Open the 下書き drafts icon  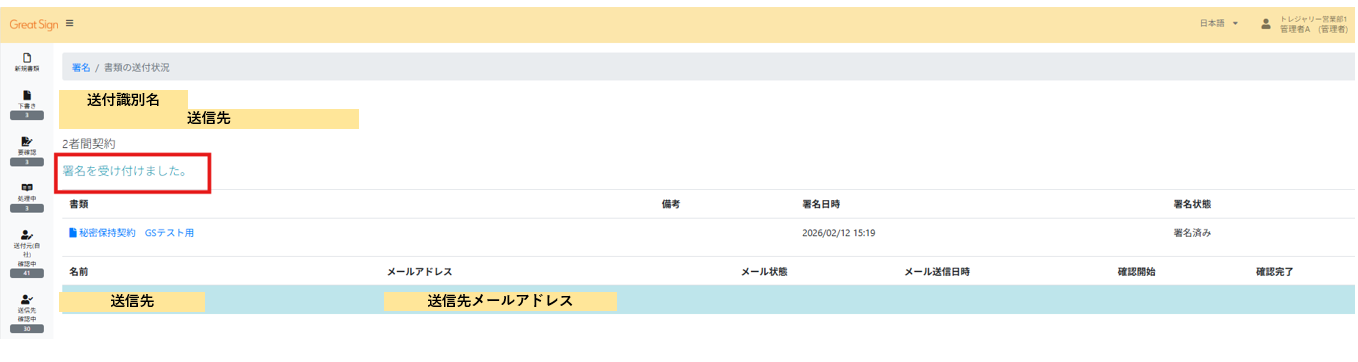[x=27, y=95]
